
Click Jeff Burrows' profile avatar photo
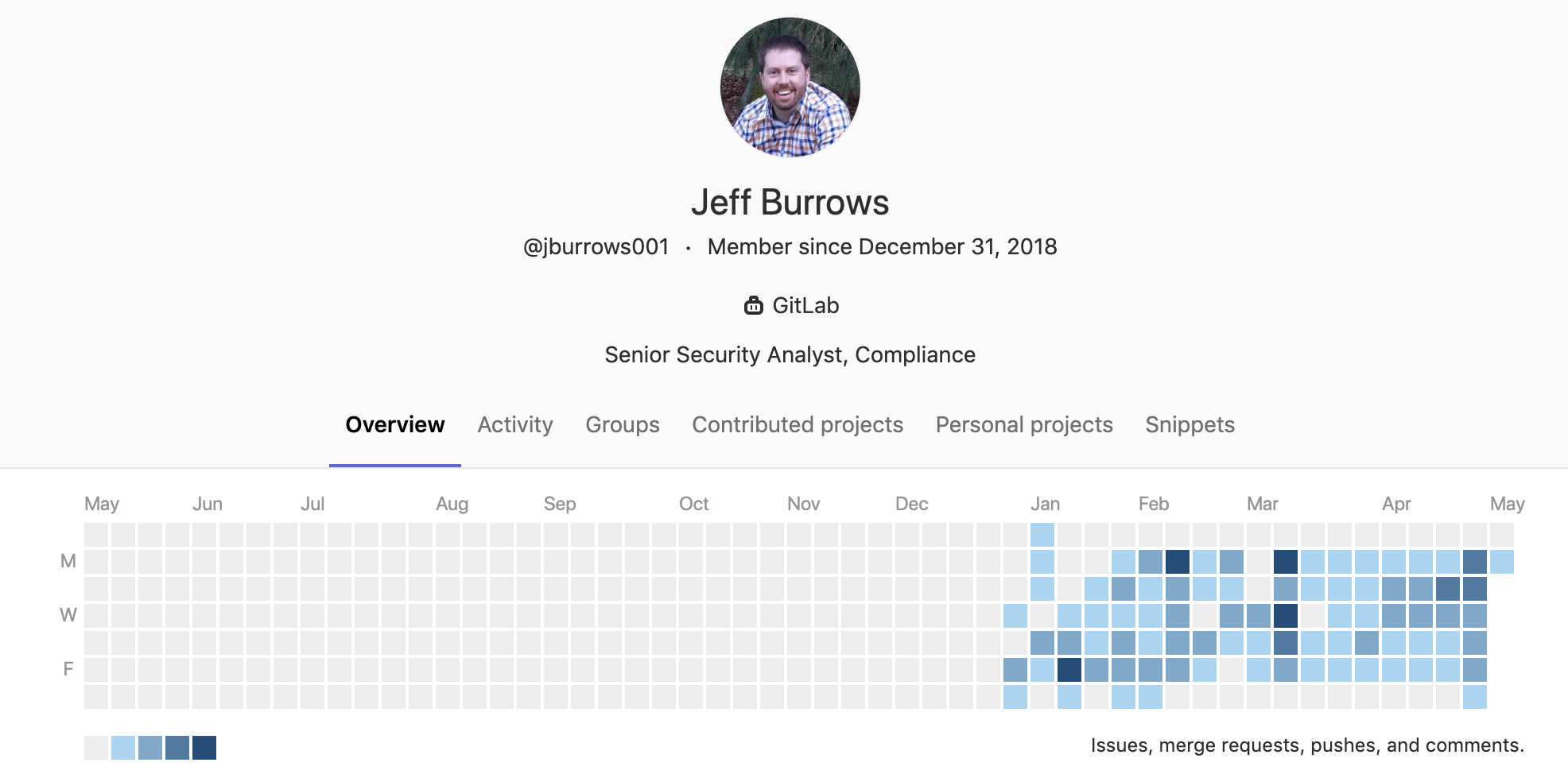pos(790,87)
